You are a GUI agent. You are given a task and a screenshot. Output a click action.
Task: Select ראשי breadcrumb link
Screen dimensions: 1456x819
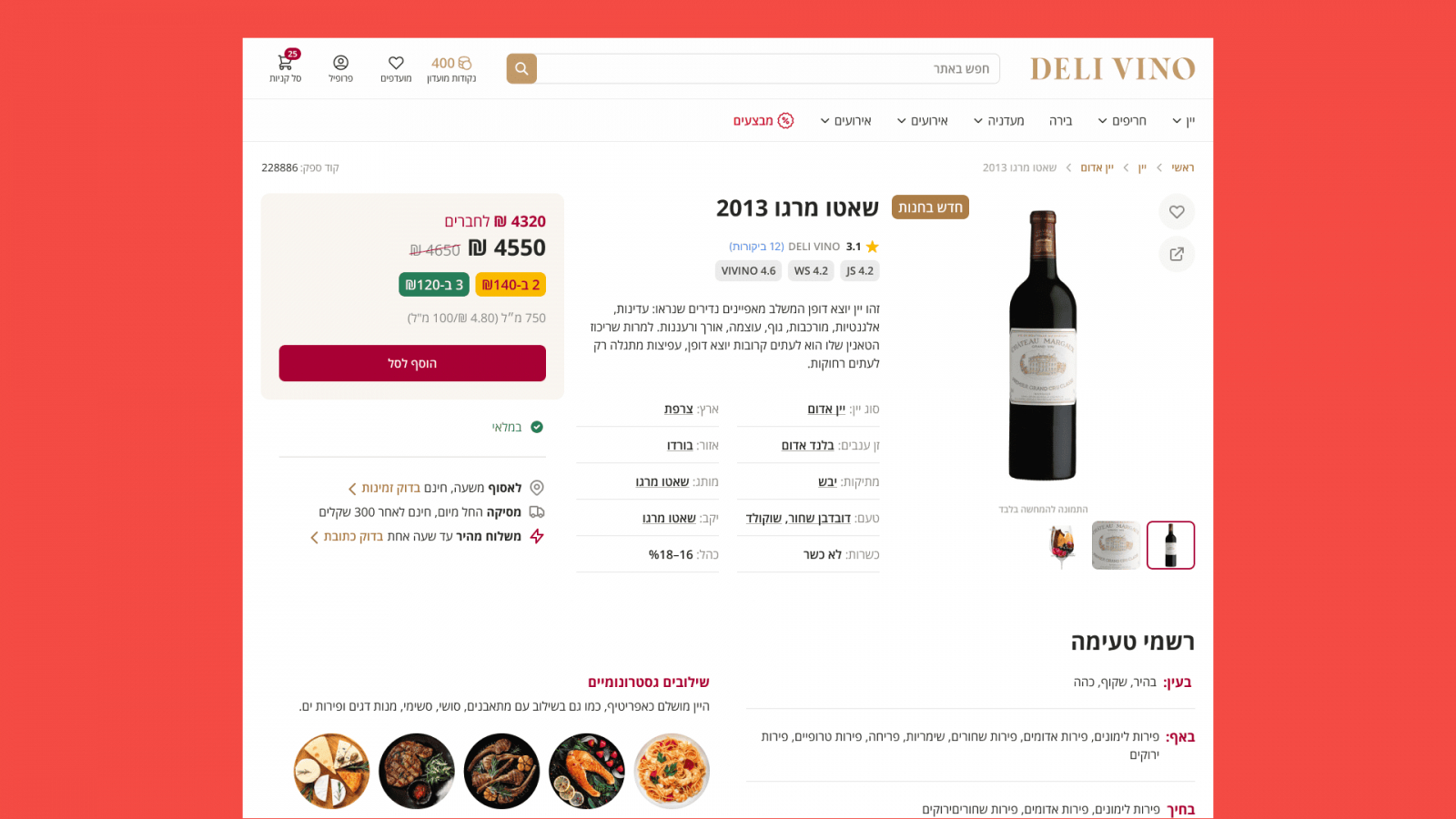(x=1183, y=167)
